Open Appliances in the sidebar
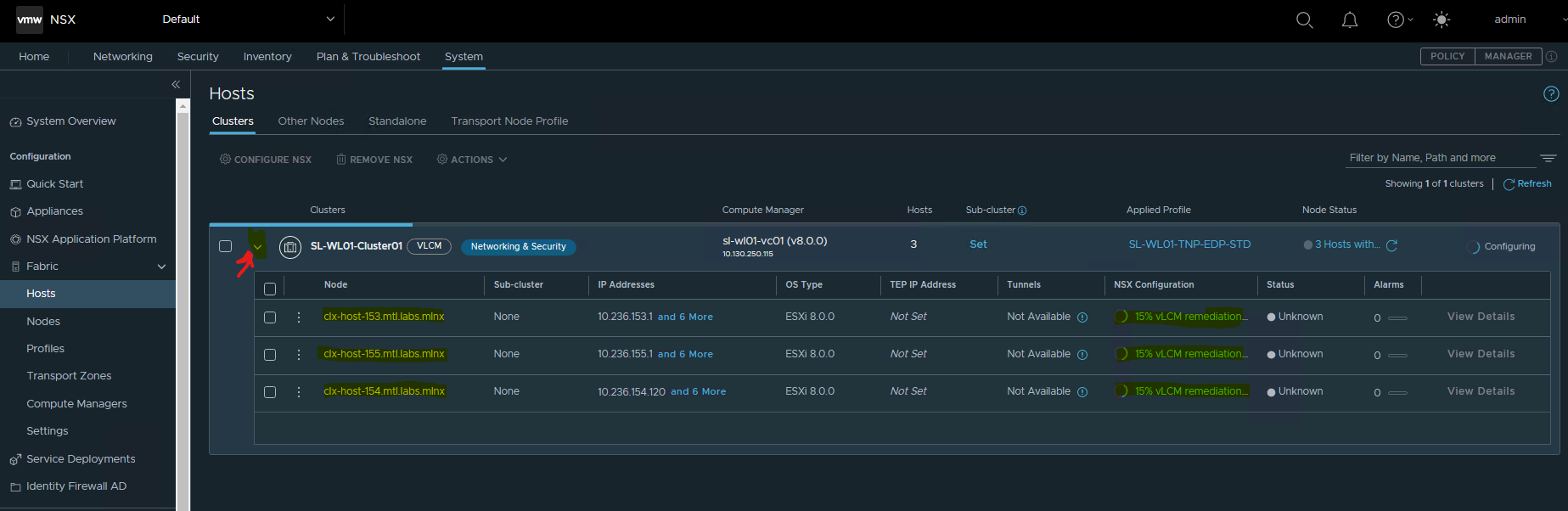This screenshot has width=1568, height=511. coord(55,211)
